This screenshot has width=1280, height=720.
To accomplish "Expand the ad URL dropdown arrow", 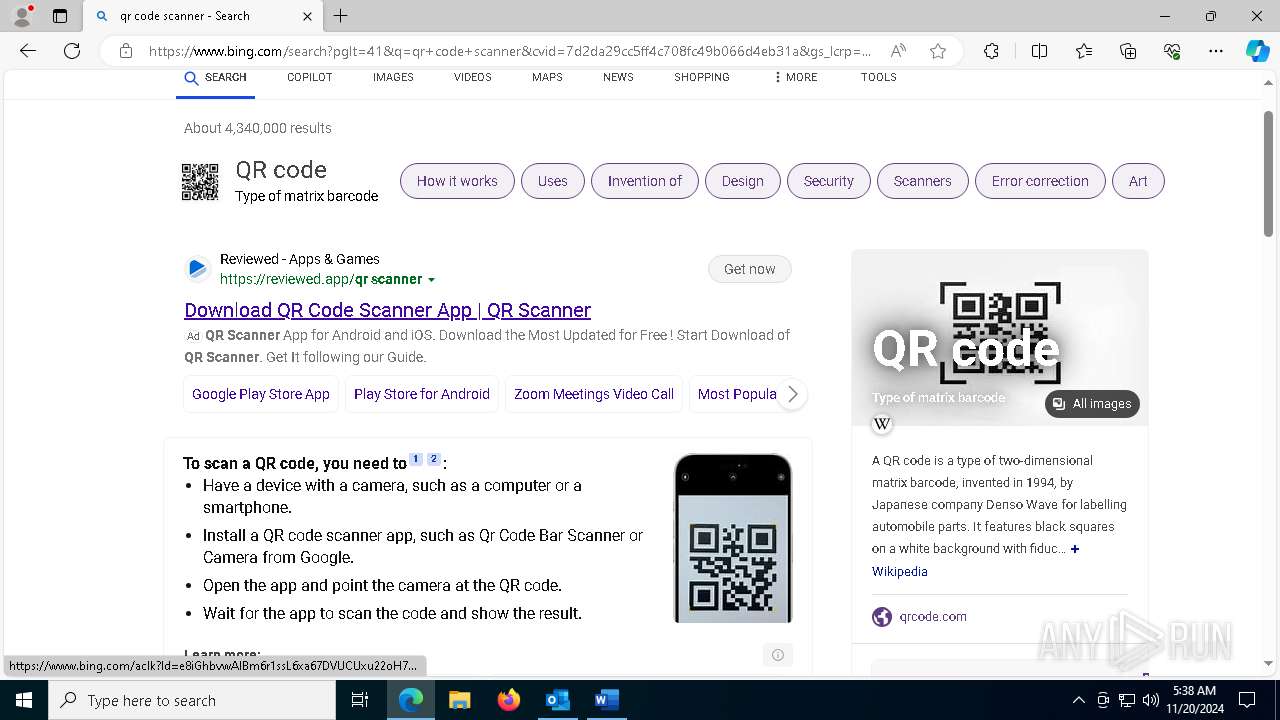I will tap(432, 280).
